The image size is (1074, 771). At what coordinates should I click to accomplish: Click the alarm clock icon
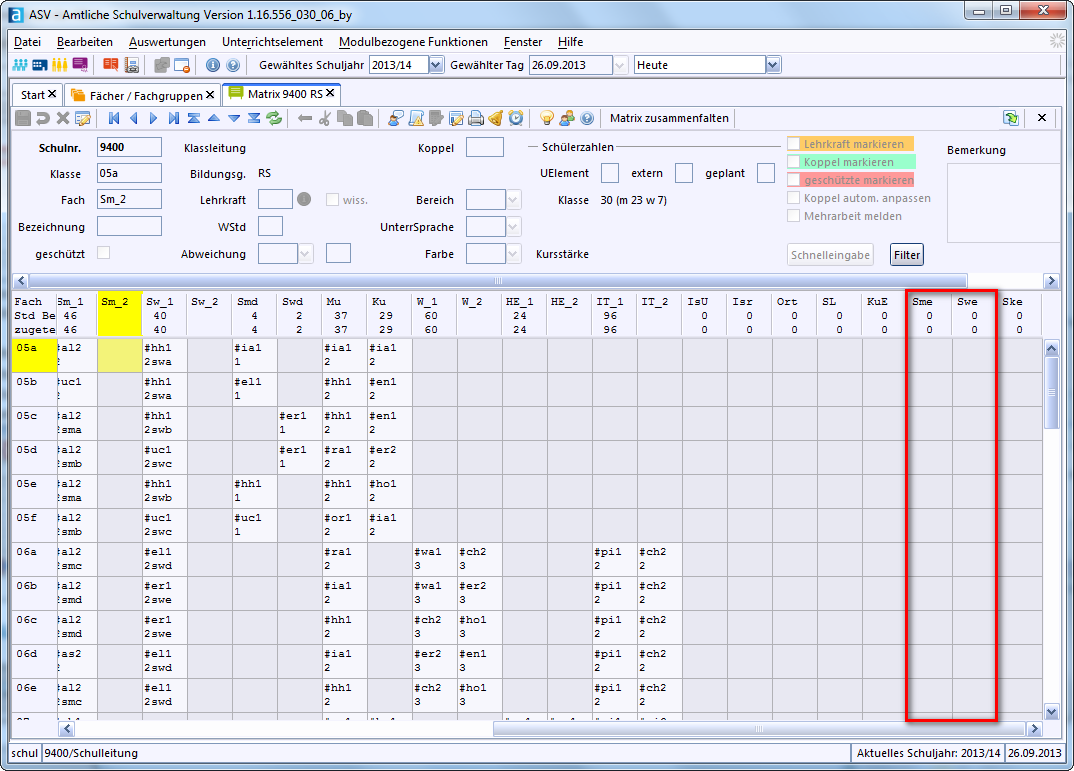[x=516, y=118]
